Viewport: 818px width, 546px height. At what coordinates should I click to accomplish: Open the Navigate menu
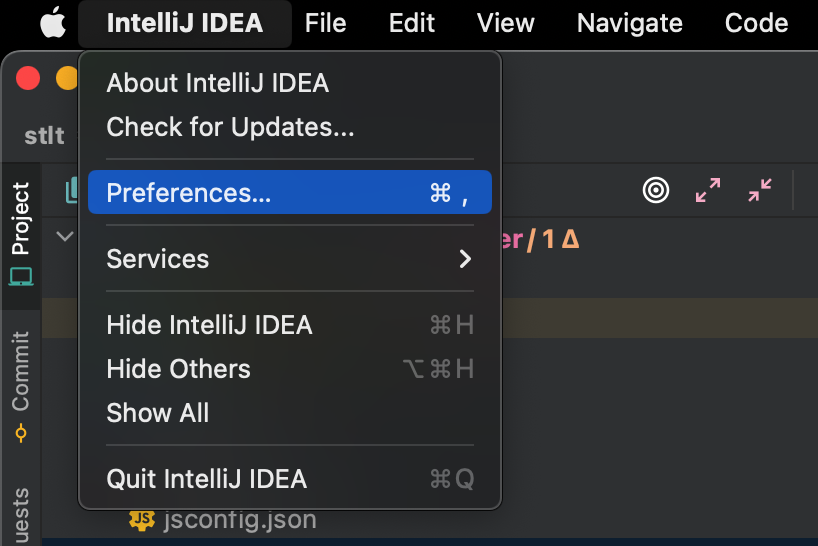coord(630,23)
